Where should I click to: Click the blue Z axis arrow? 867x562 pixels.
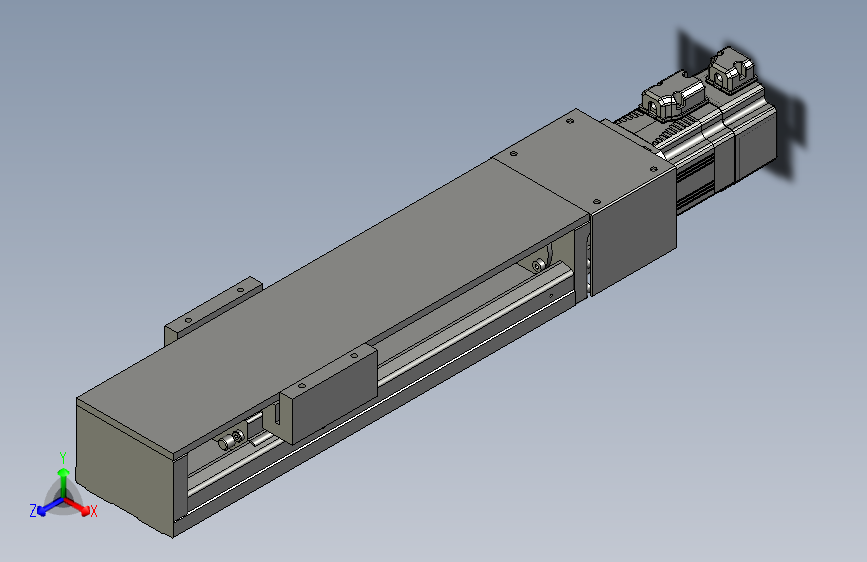(x=48, y=507)
